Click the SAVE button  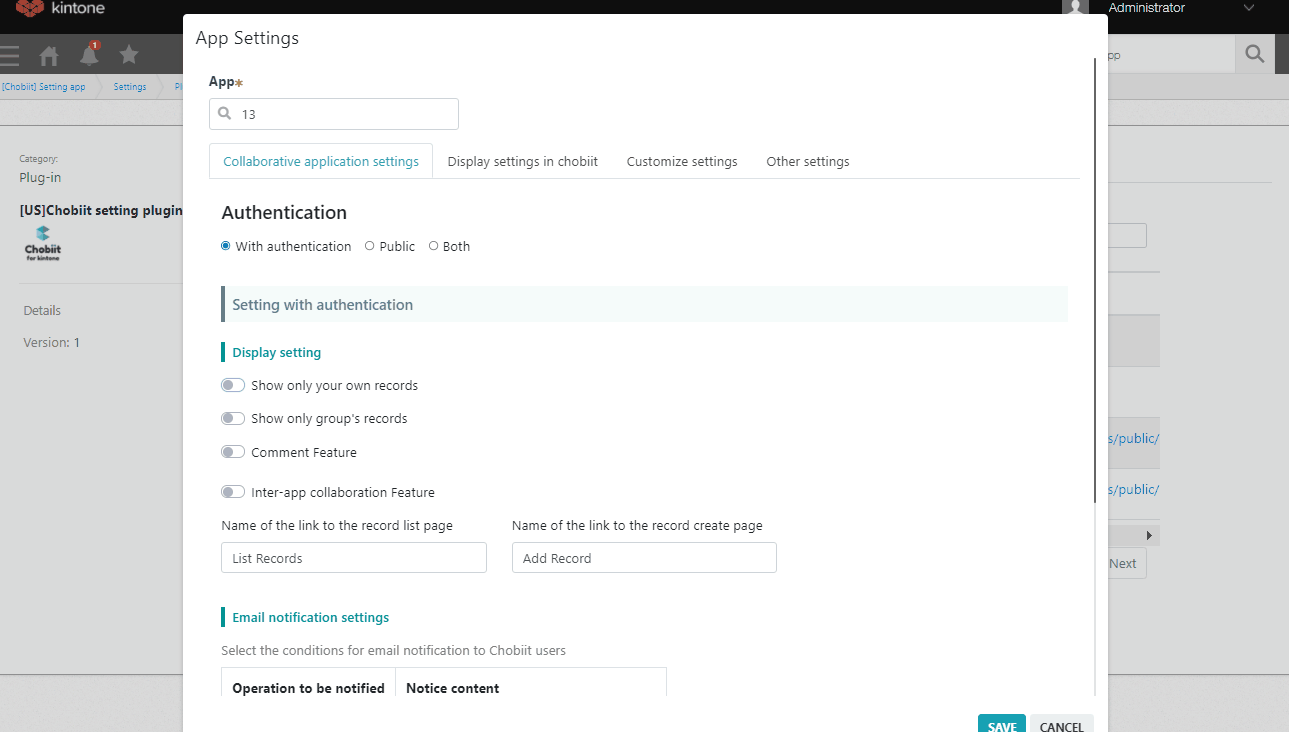pos(1002,727)
